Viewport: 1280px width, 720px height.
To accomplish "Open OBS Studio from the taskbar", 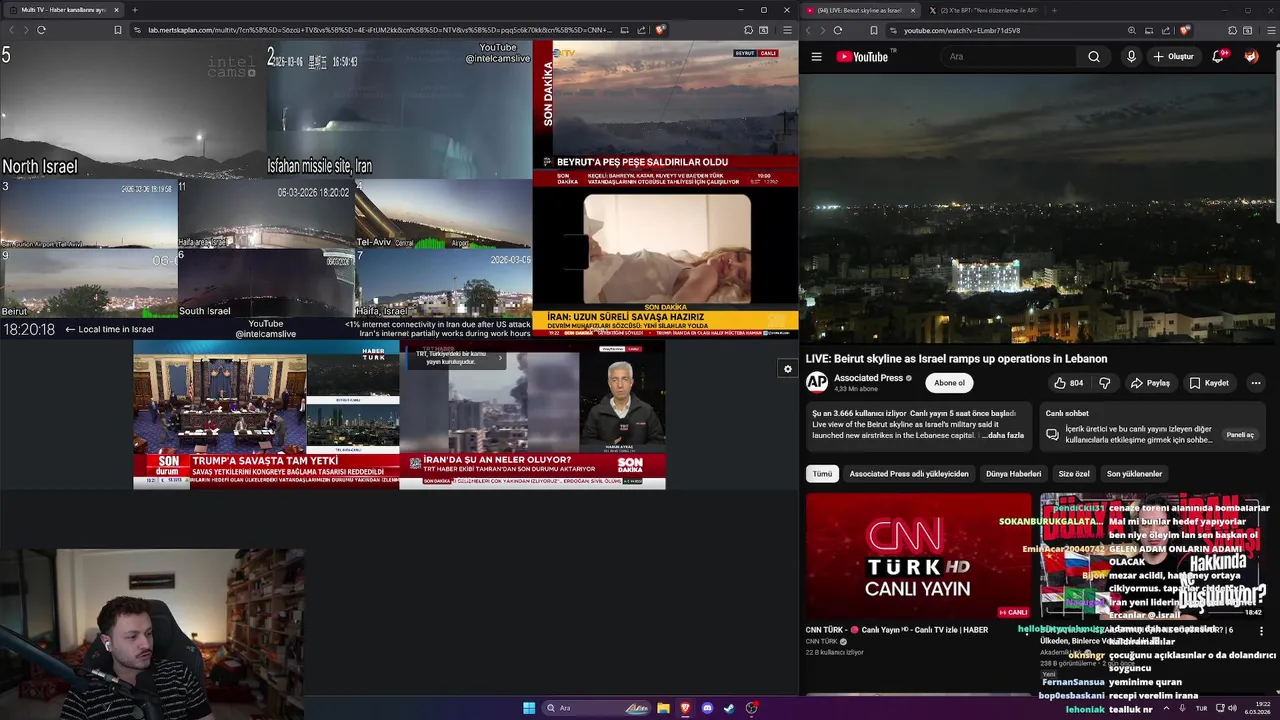I will (751, 708).
